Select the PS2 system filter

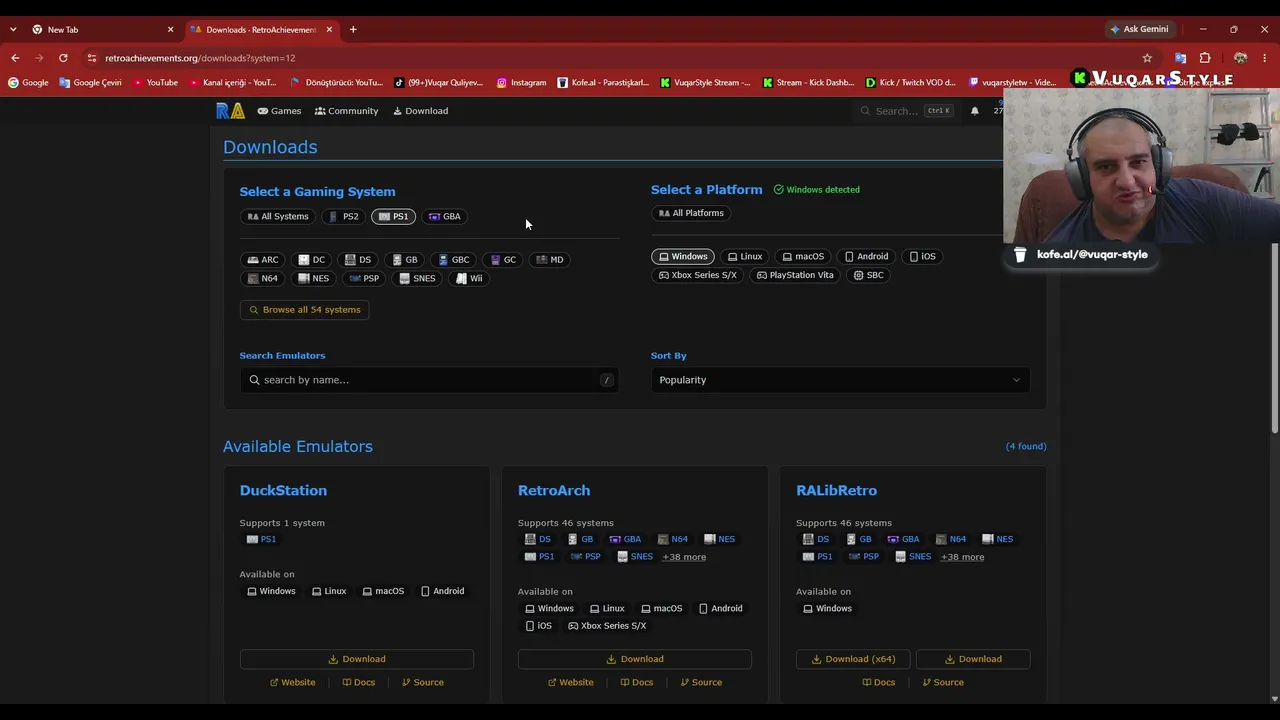point(343,216)
